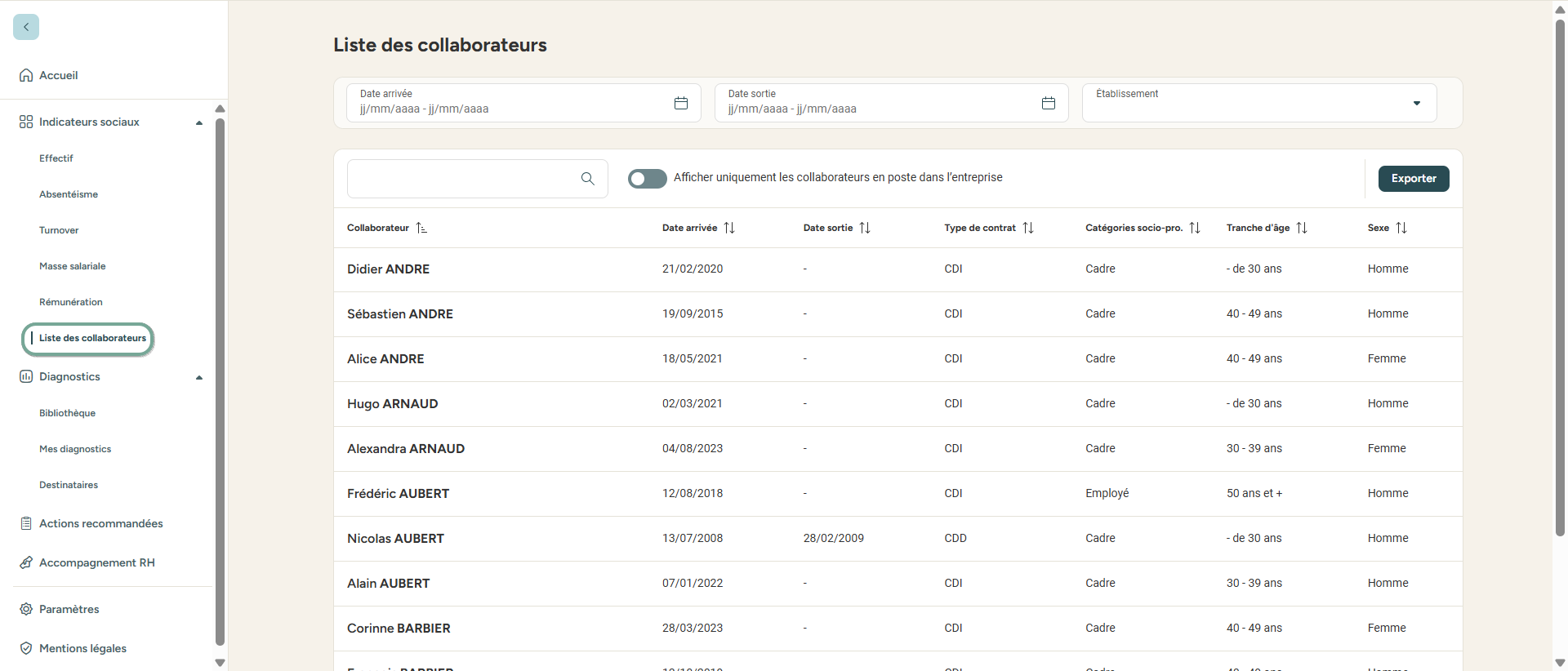The width and height of the screenshot is (1568, 671).
Task: Click the page's vertical scrollbar
Action: click(x=1559, y=278)
